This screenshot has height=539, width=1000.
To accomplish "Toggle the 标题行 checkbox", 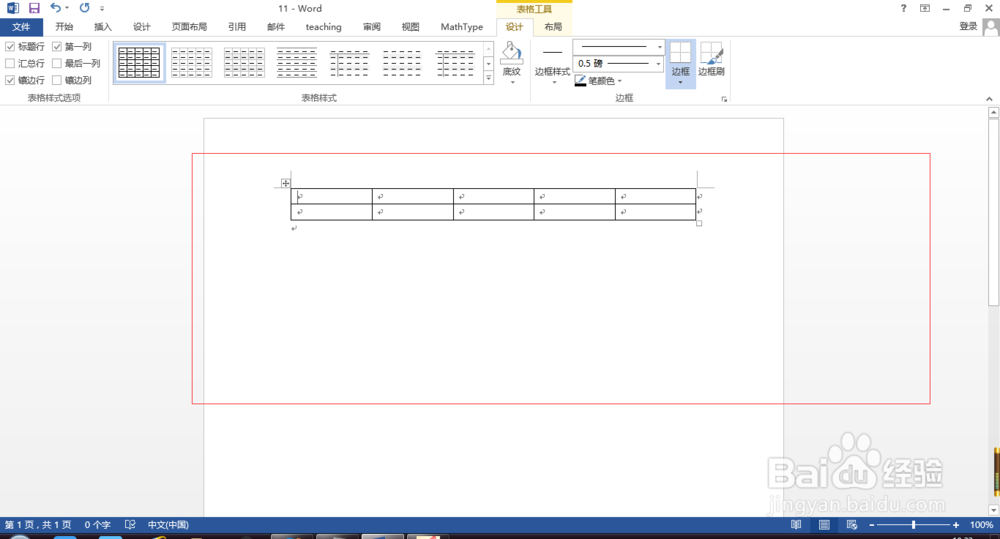I will click(10, 47).
